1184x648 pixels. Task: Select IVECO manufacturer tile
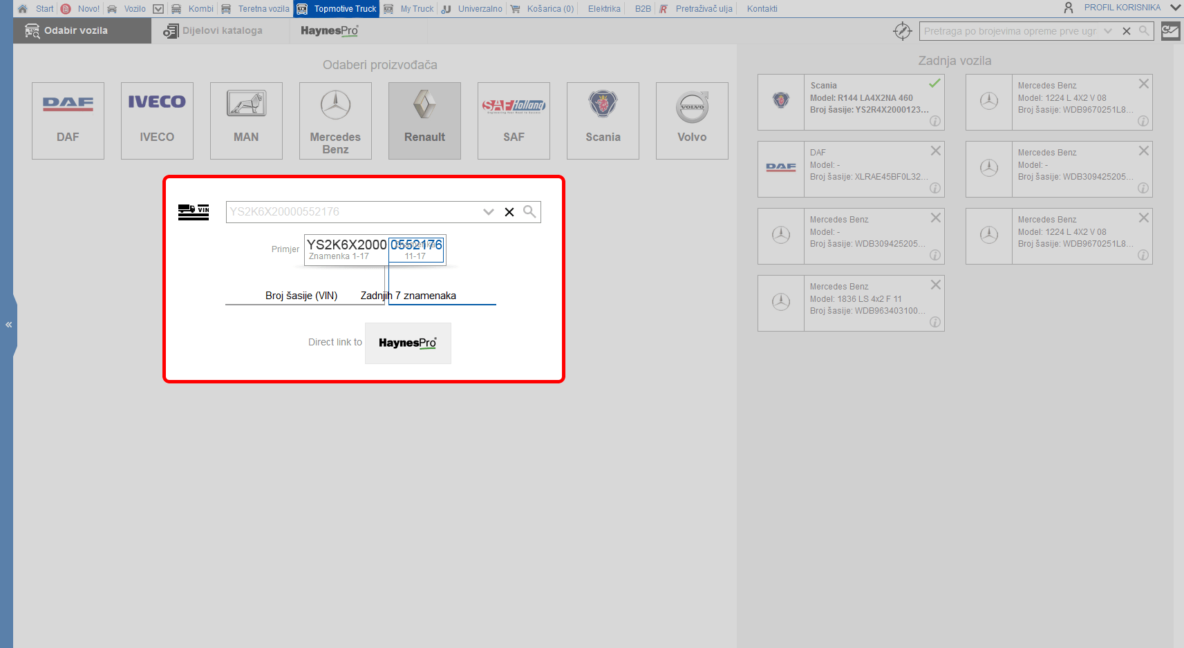pos(157,121)
